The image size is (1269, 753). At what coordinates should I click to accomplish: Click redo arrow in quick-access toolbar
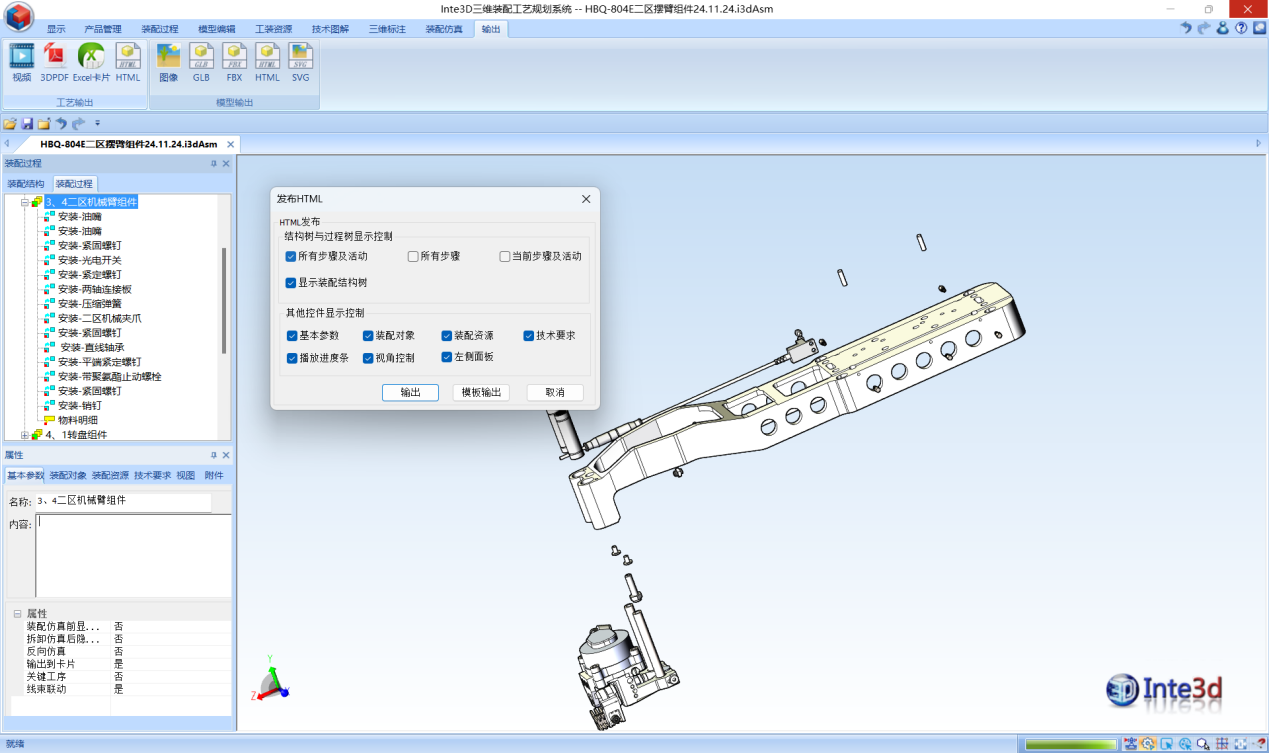[x=78, y=124]
